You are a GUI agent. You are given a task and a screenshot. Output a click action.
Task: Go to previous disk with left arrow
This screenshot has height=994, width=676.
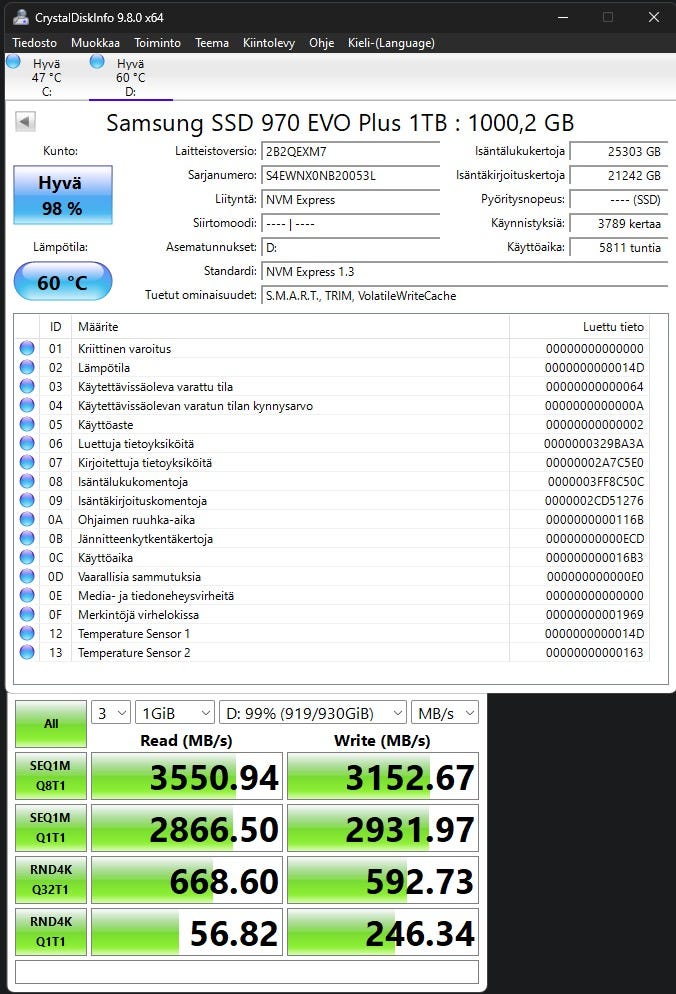(x=25, y=121)
